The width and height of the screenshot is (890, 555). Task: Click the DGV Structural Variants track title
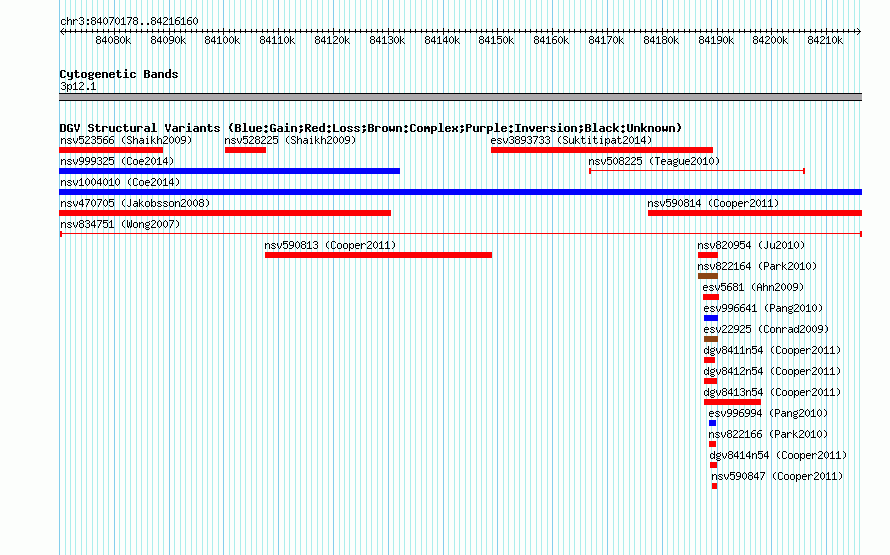(371, 128)
